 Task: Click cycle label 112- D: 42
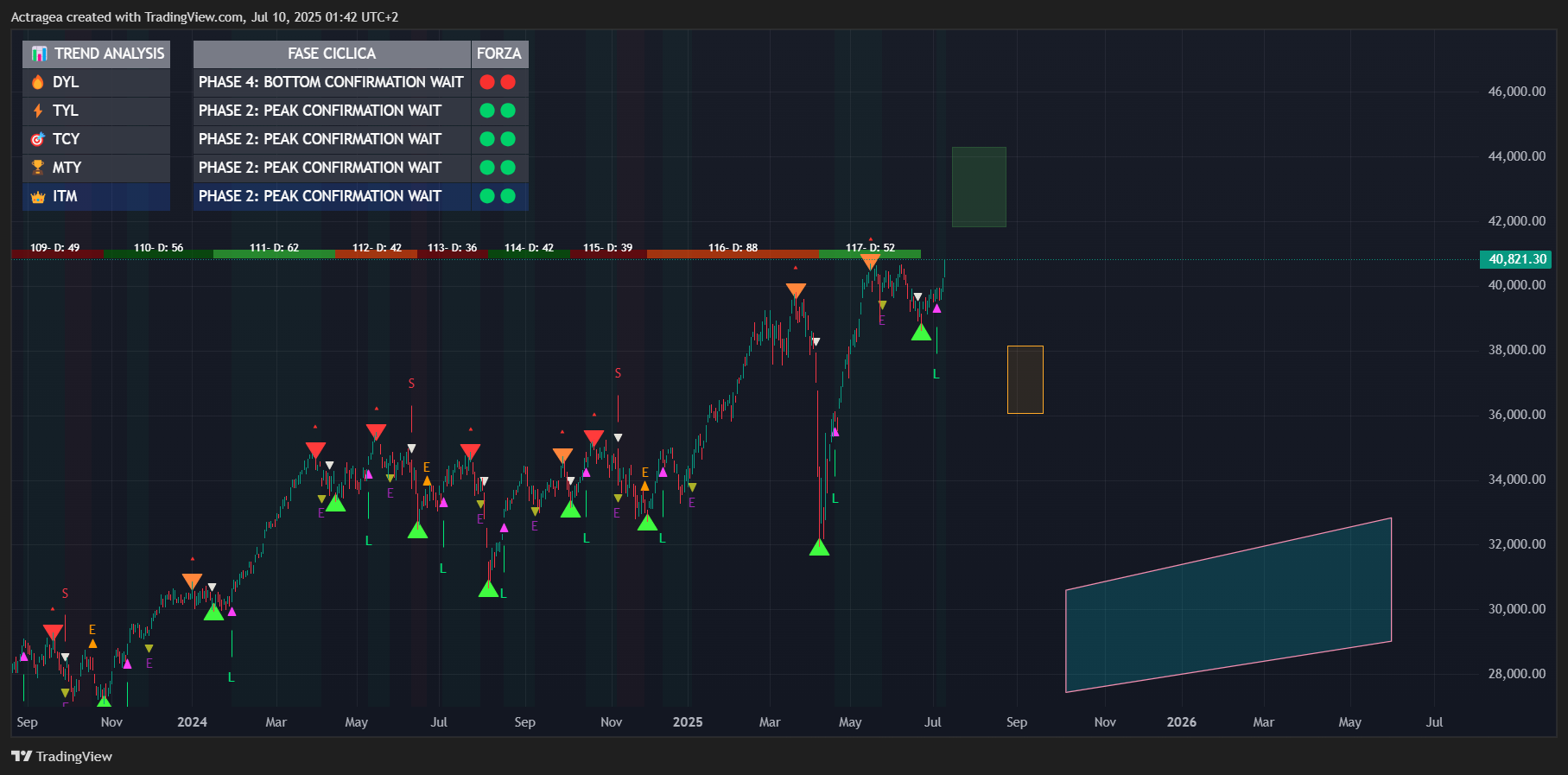click(377, 248)
